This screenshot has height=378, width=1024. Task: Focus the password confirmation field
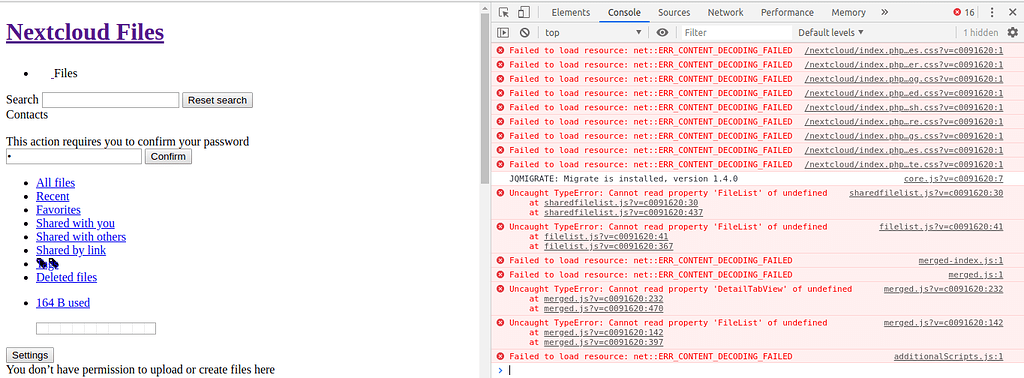coord(74,156)
